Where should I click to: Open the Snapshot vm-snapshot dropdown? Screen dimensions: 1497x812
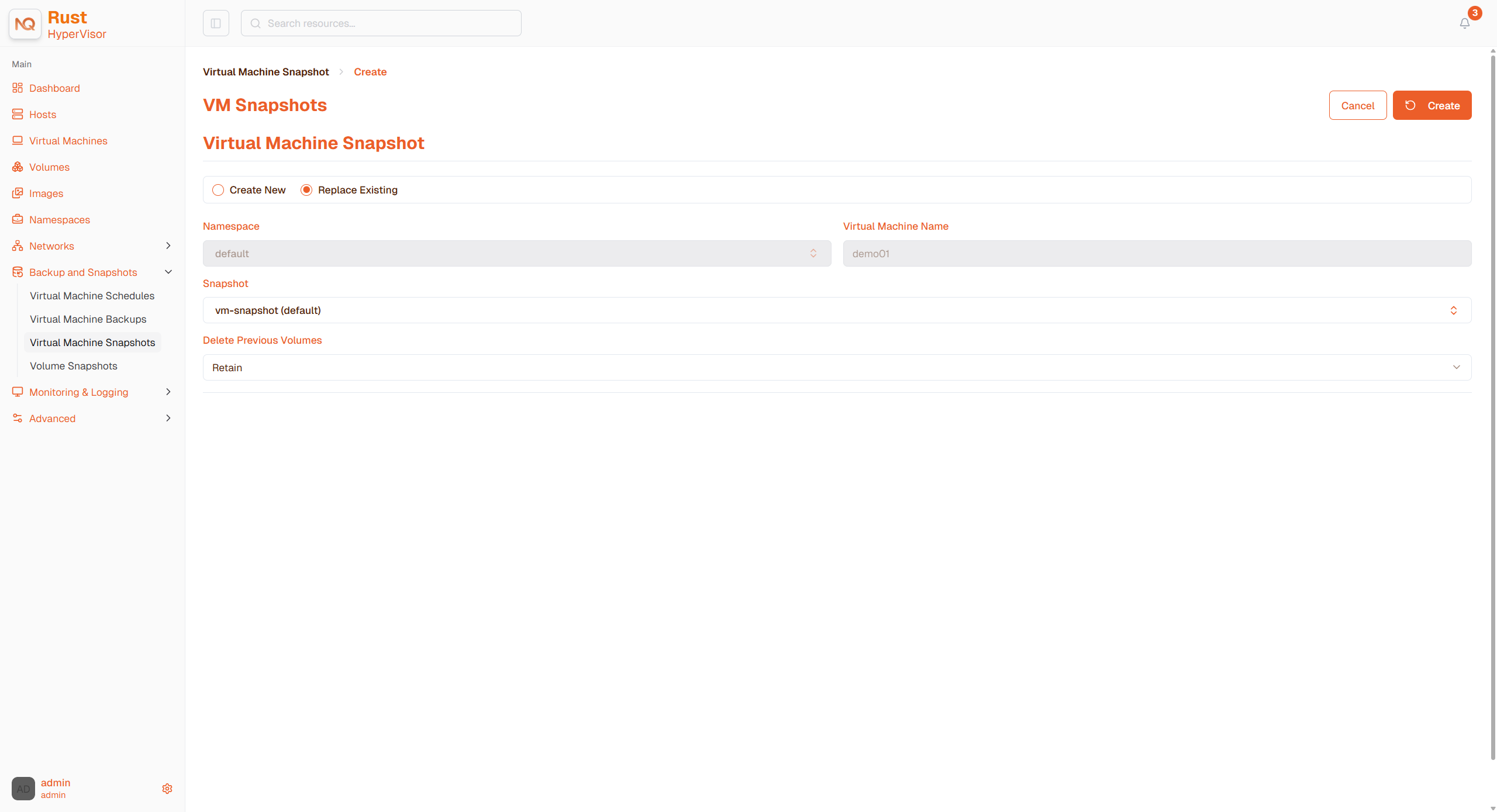click(837, 310)
